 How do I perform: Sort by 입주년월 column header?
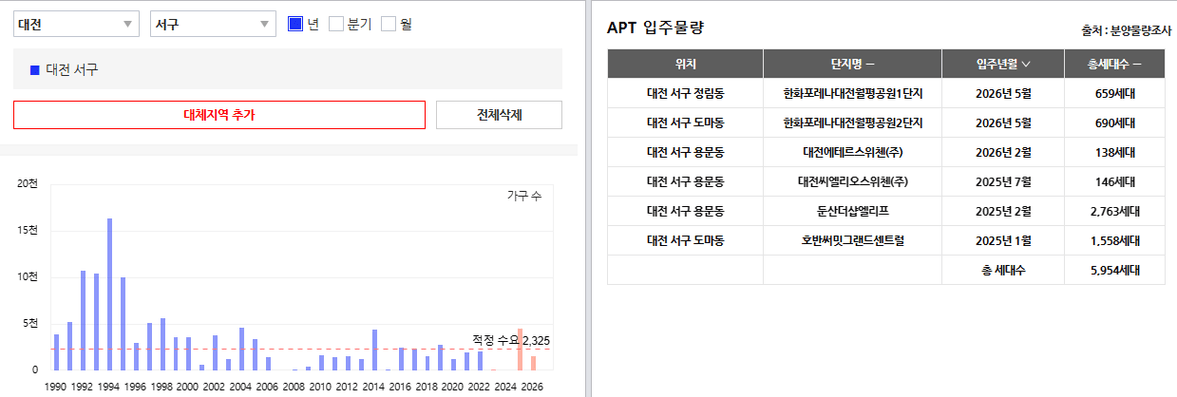[1002, 64]
